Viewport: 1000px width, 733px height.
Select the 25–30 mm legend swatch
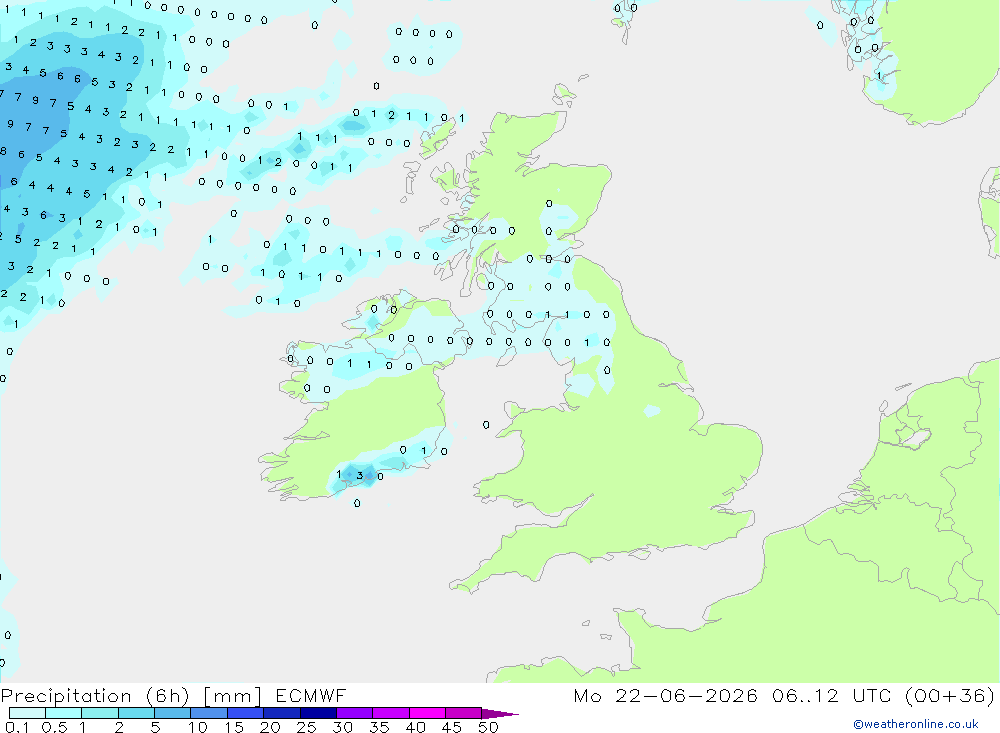[318, 713]
